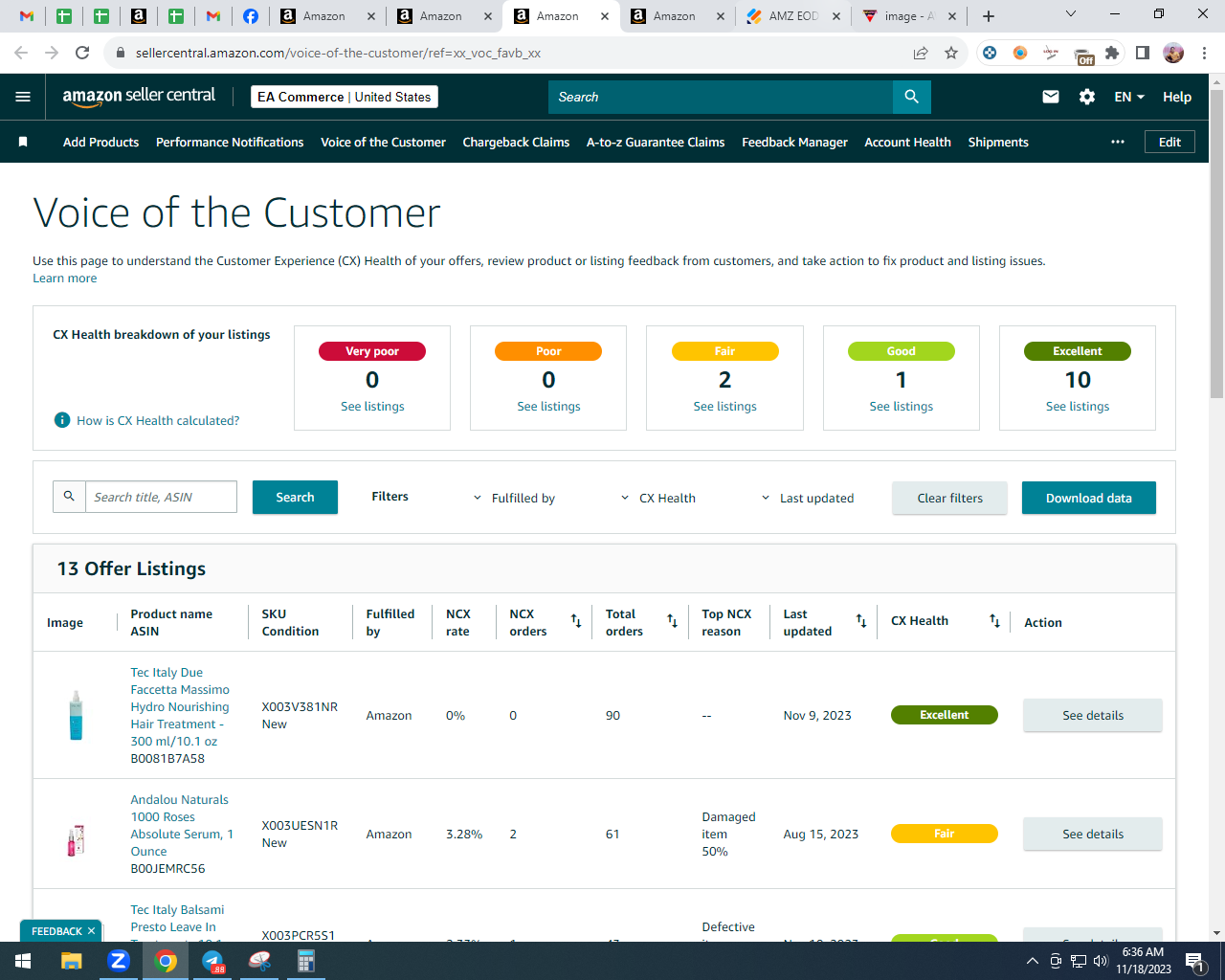This screenshot has height=980, width=1225.
Task: Click the Download data button
Action: 1088,498
